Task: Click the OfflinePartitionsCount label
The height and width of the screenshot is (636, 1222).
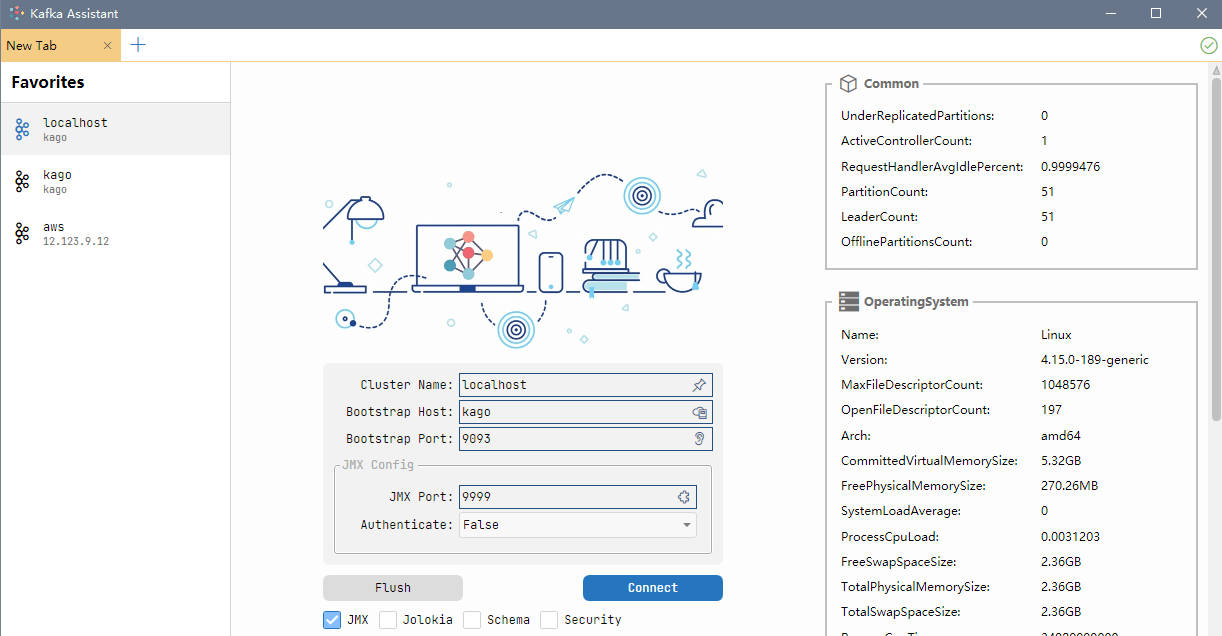Action: pyautogui.click(x=907, y=242)
